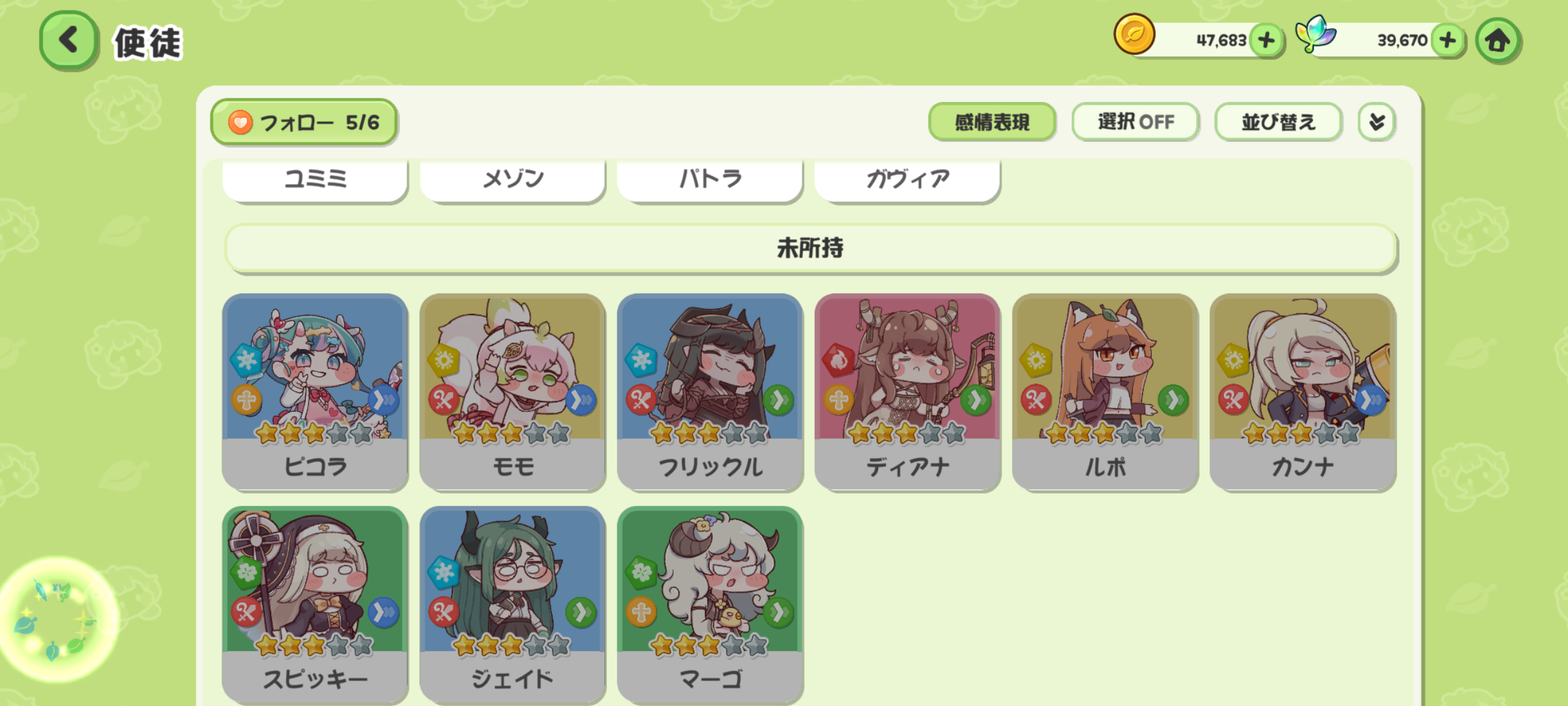1568x706 pixels.
Task: Add butterfly gems with the plus icon
Action: coord(1448,41)
